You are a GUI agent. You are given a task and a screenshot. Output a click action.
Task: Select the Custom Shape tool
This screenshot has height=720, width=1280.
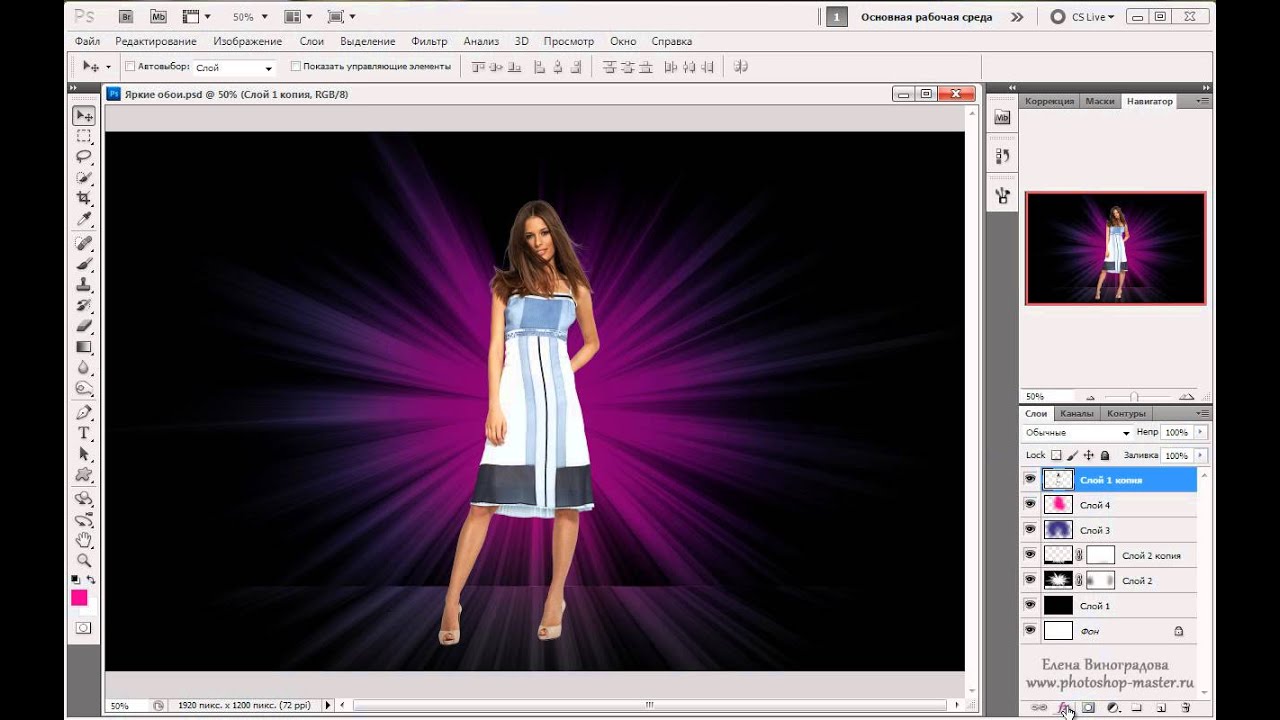click(x=84, y=474)
